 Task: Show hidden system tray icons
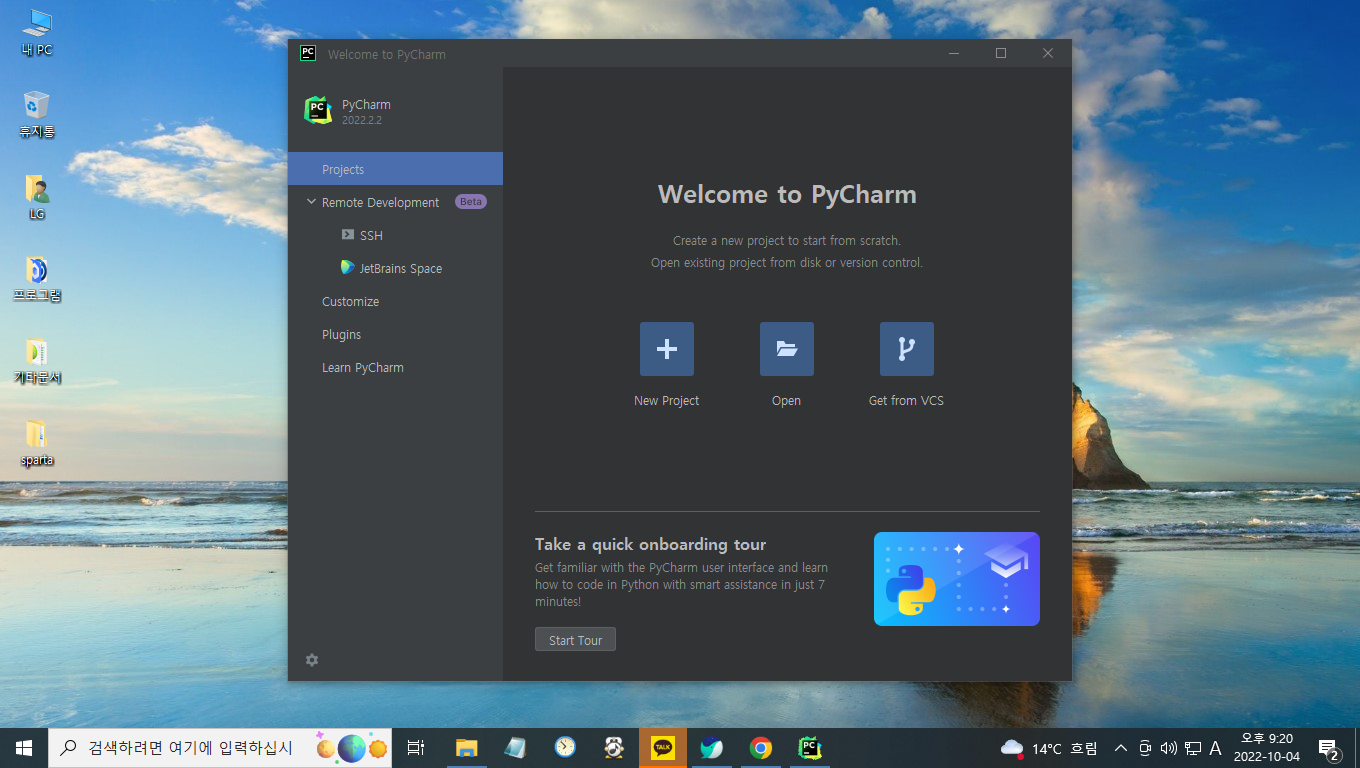pos(1121,748)
